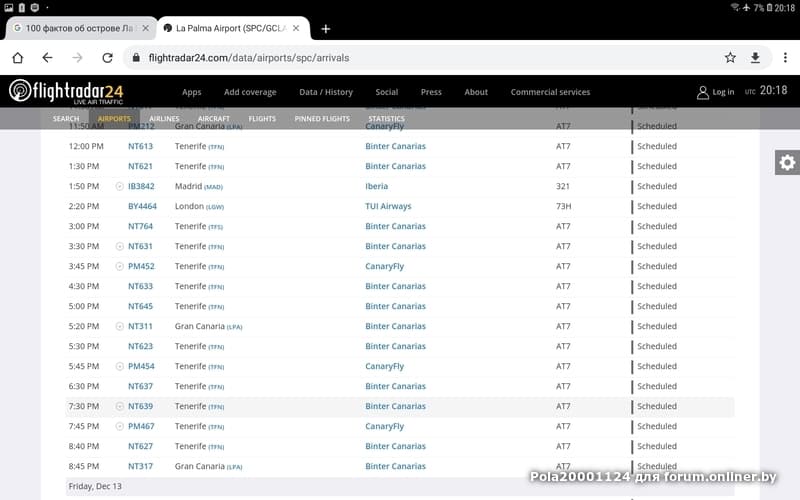Reload the page with the refresh icon

pos(107,58)
